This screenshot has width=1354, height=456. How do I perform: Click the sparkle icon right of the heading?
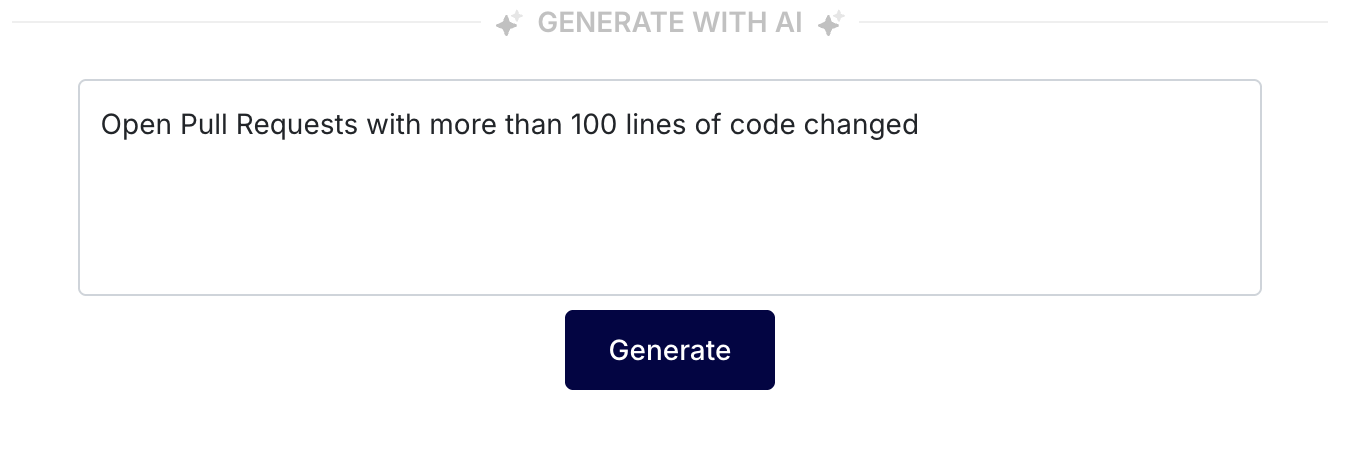(831, 23)
